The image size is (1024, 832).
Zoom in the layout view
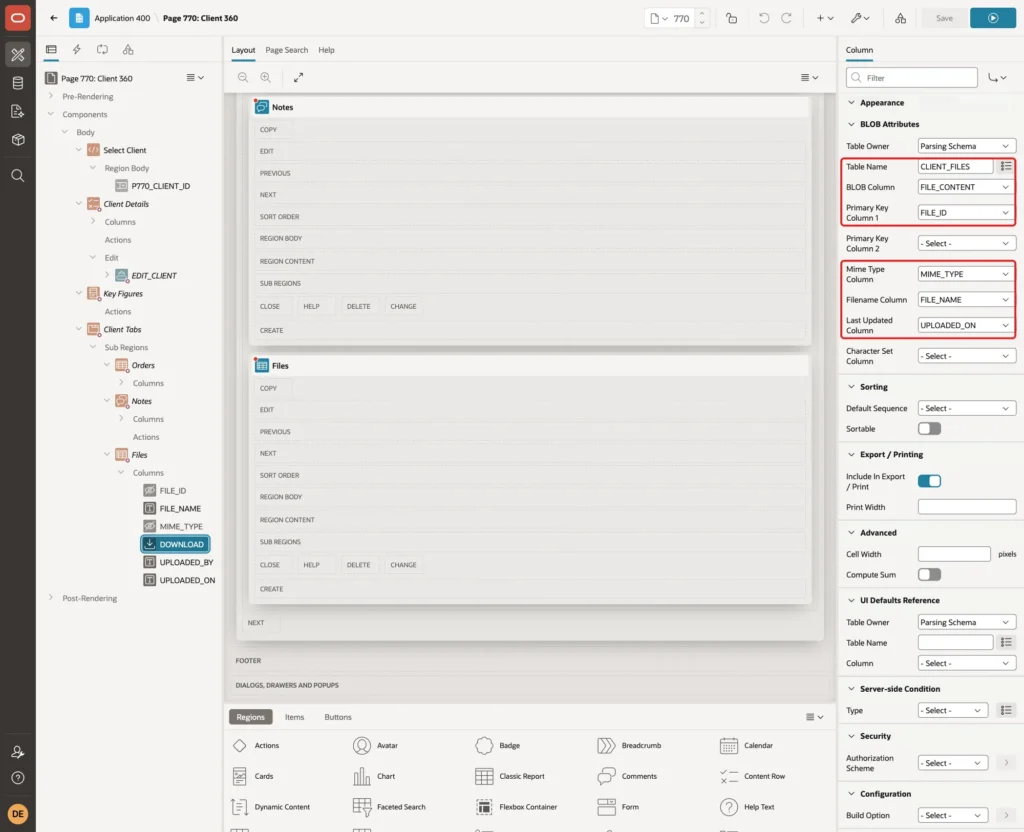[266, 77]
